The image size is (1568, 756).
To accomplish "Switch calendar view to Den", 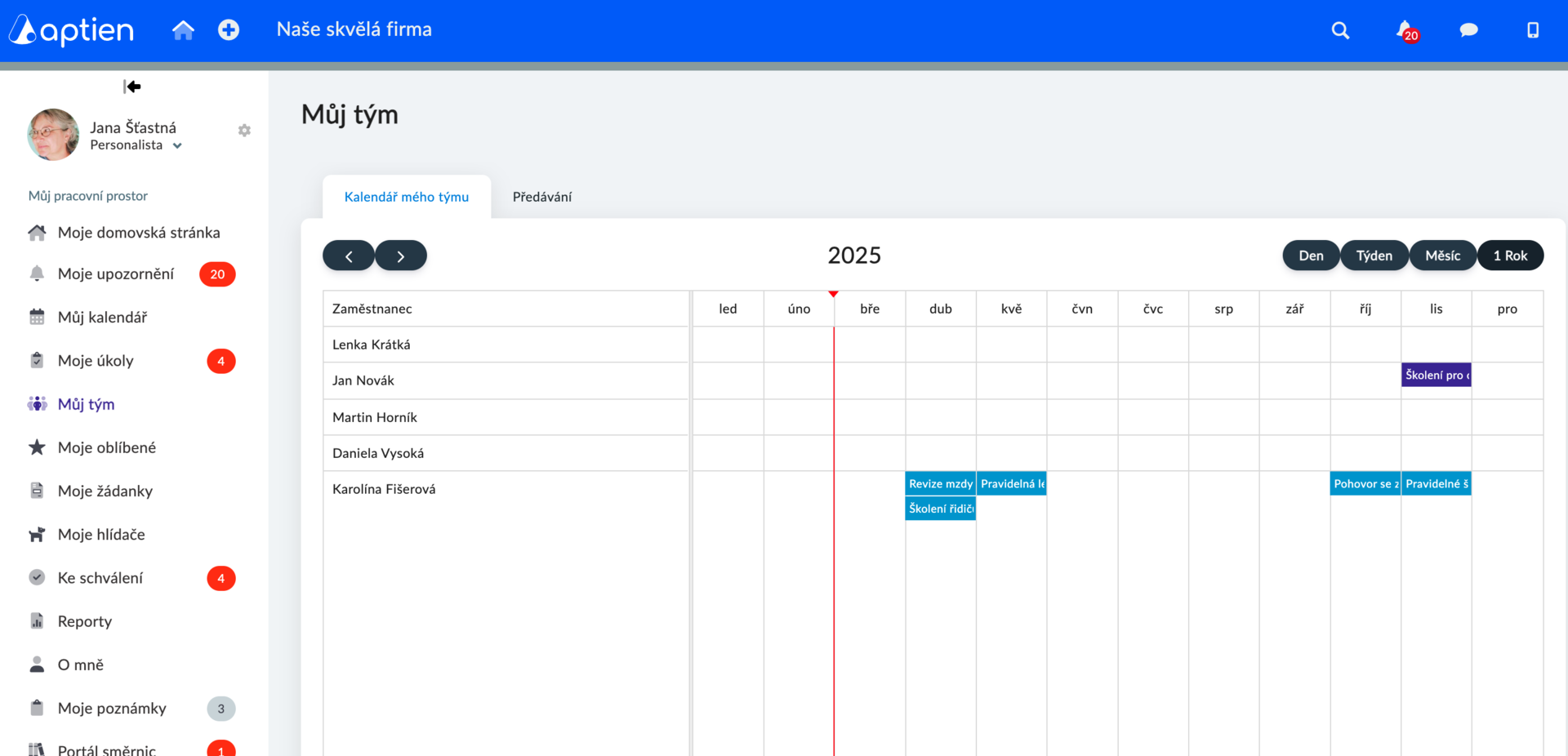I will [x=1311, y=256].
